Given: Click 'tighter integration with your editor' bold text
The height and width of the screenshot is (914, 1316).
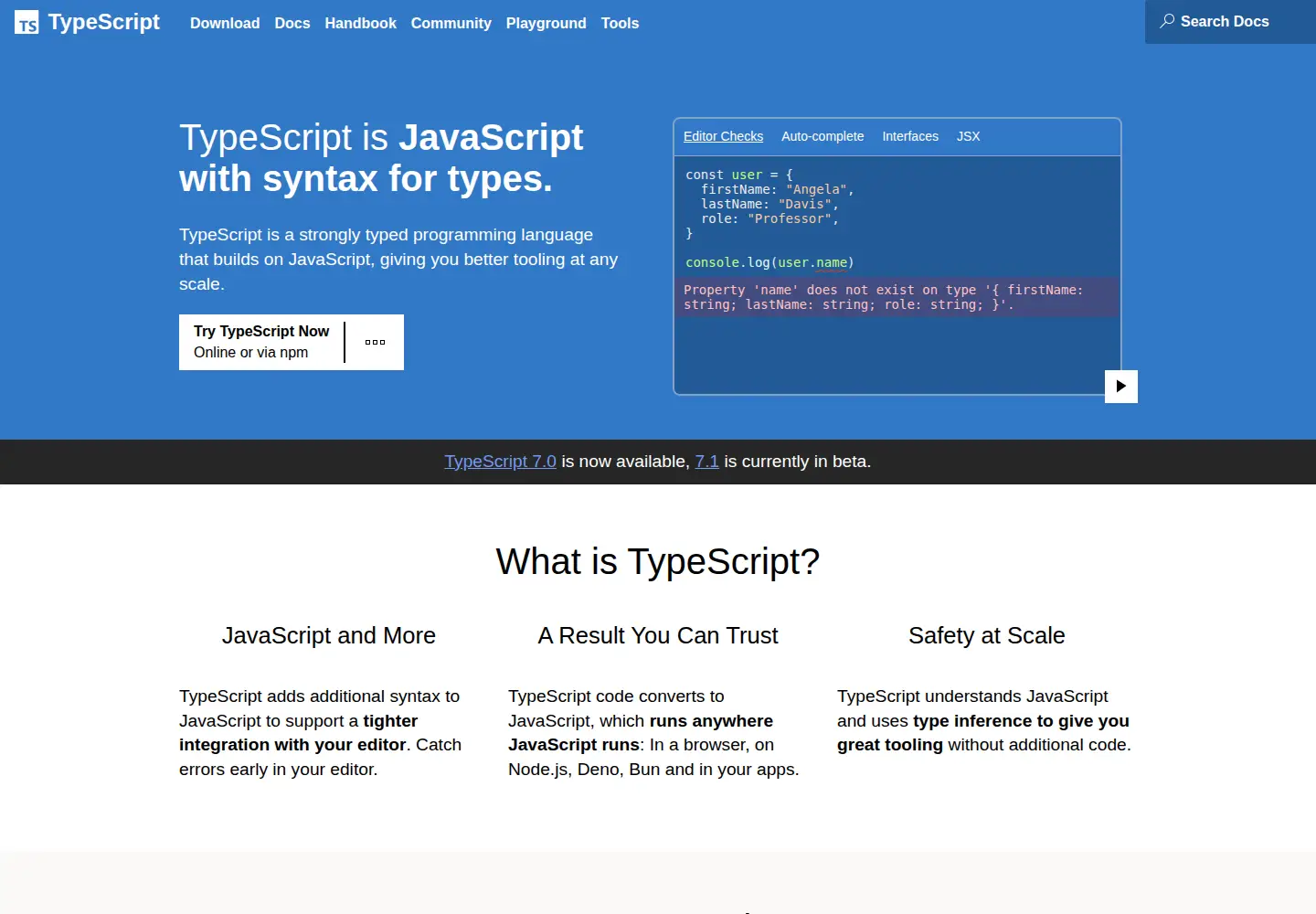Looking at the screenshot, I should coord(298,733).
